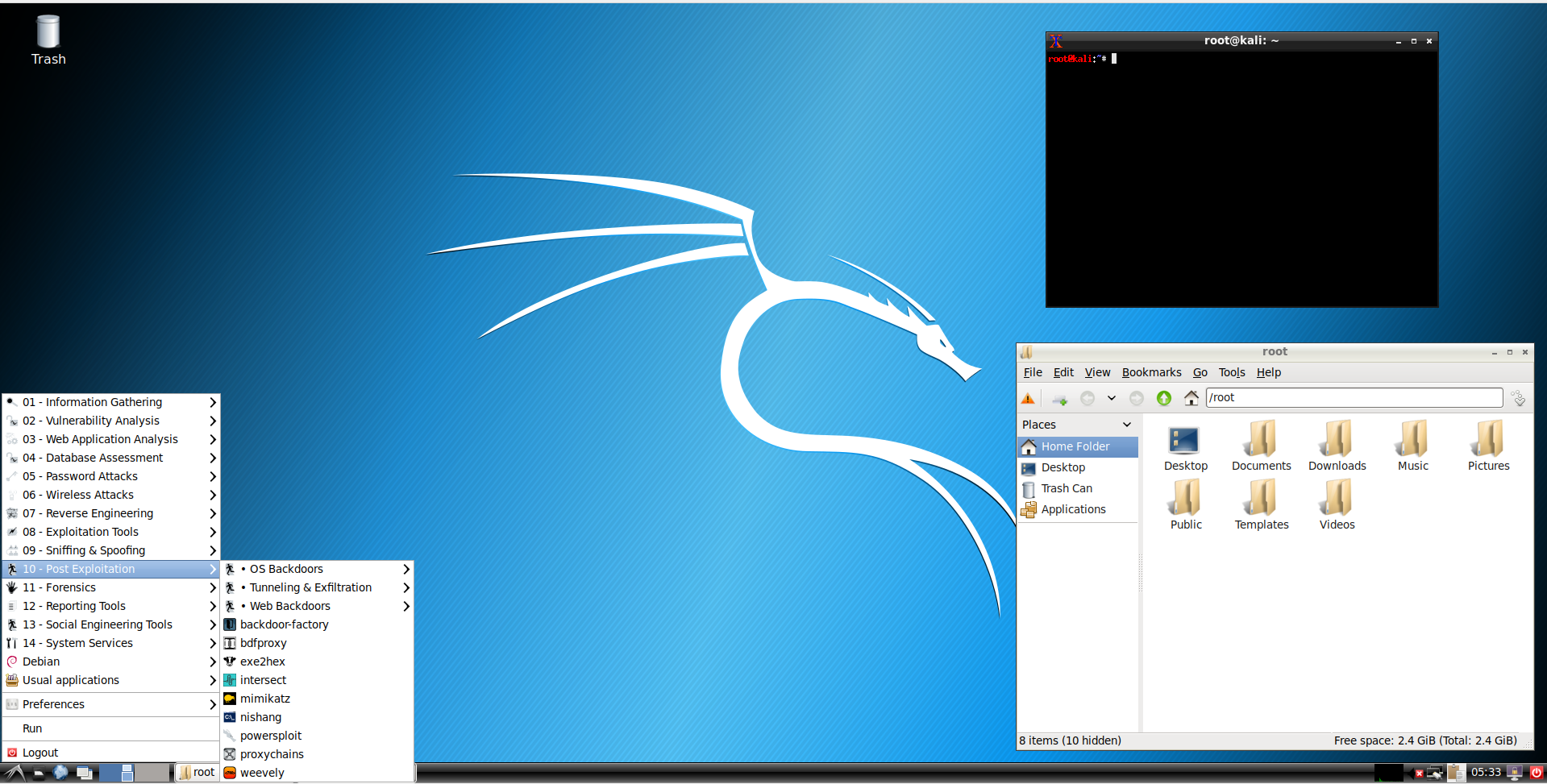Open Applications from the Places pane
Image resolution: width=1547 pixels, height=784 pixels.
[1073, 508]
